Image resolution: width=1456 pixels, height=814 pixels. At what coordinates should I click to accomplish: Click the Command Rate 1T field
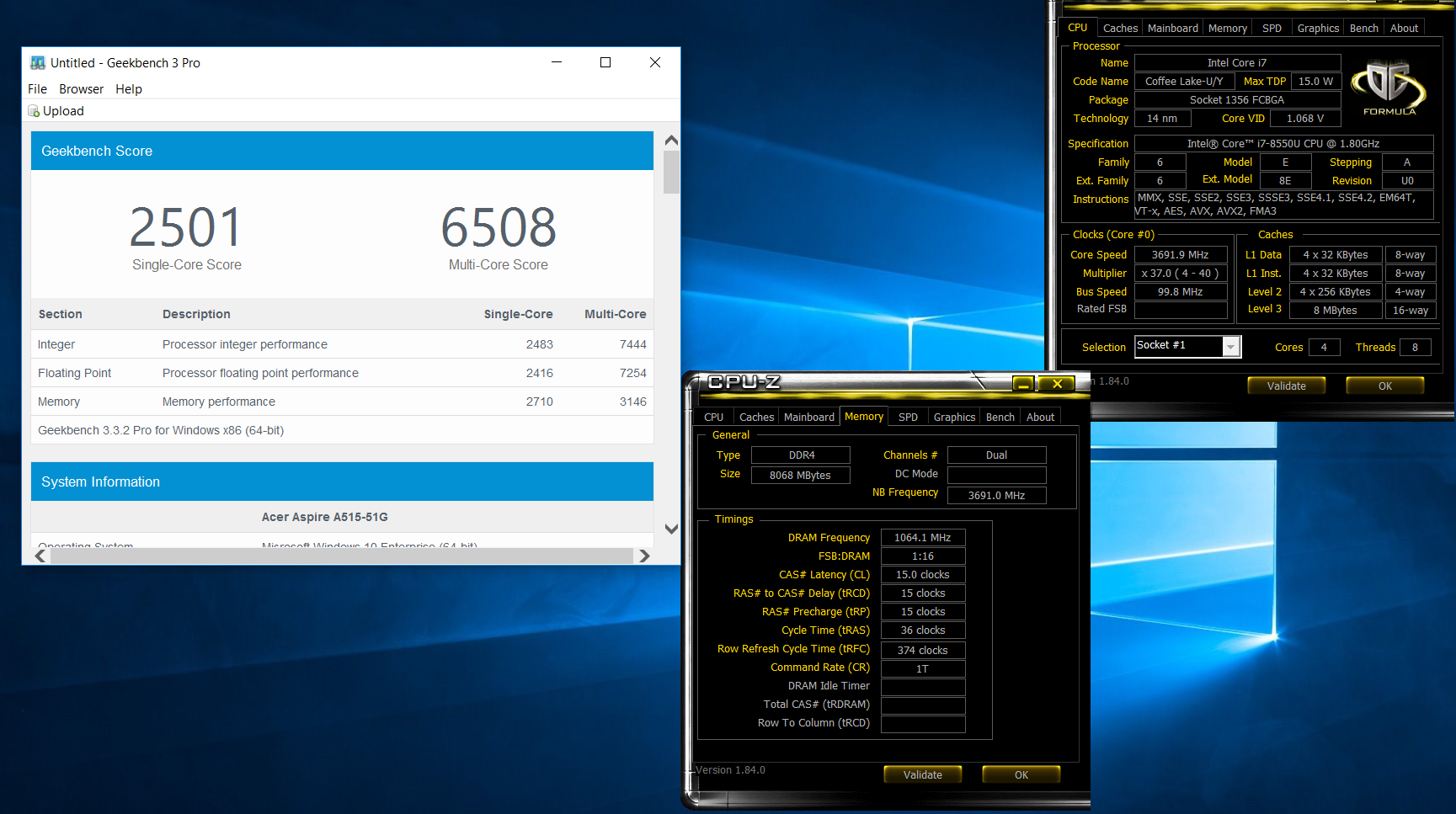click(x=923, y=669)
